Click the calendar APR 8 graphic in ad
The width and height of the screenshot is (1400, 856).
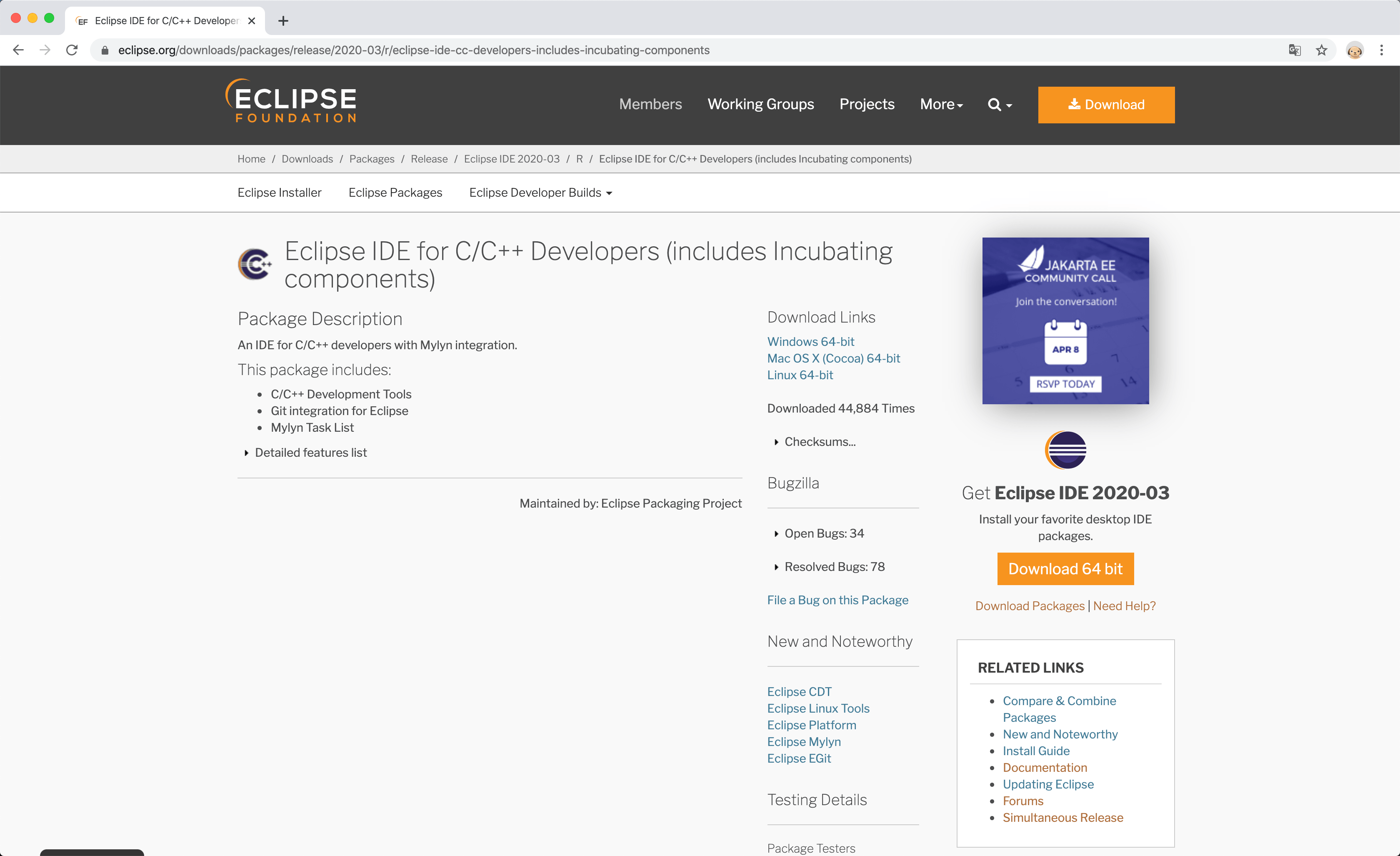tap(1065, 343)
